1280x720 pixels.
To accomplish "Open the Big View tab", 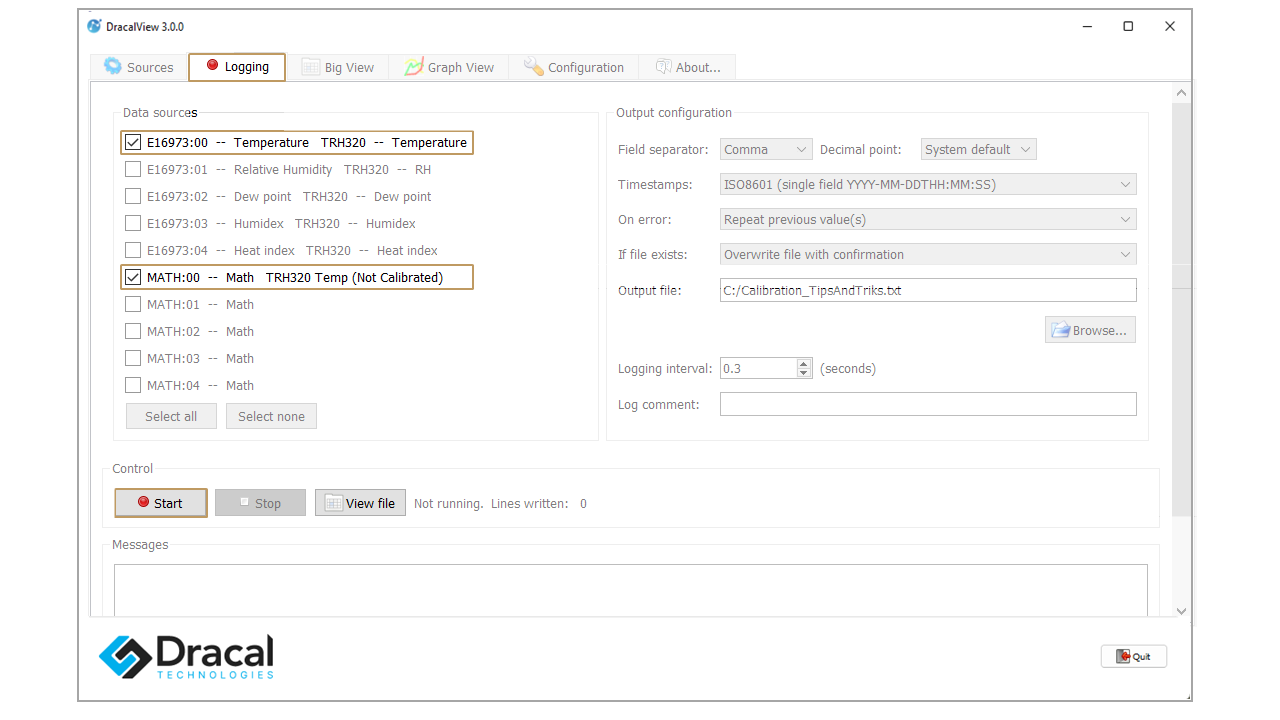I will click(337, 67).
